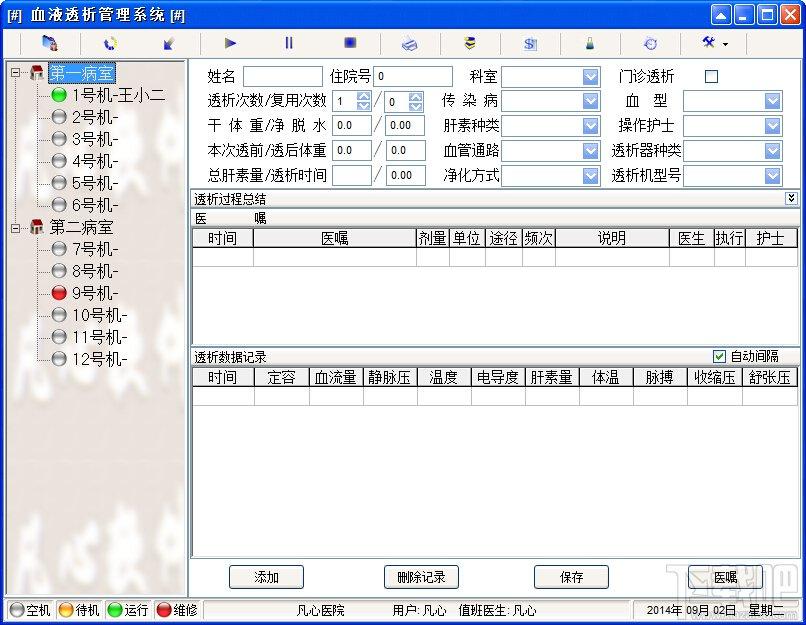Click the circular refresh toolbar icon
This screenshot has width=806, height=625.
coord(110,44)
